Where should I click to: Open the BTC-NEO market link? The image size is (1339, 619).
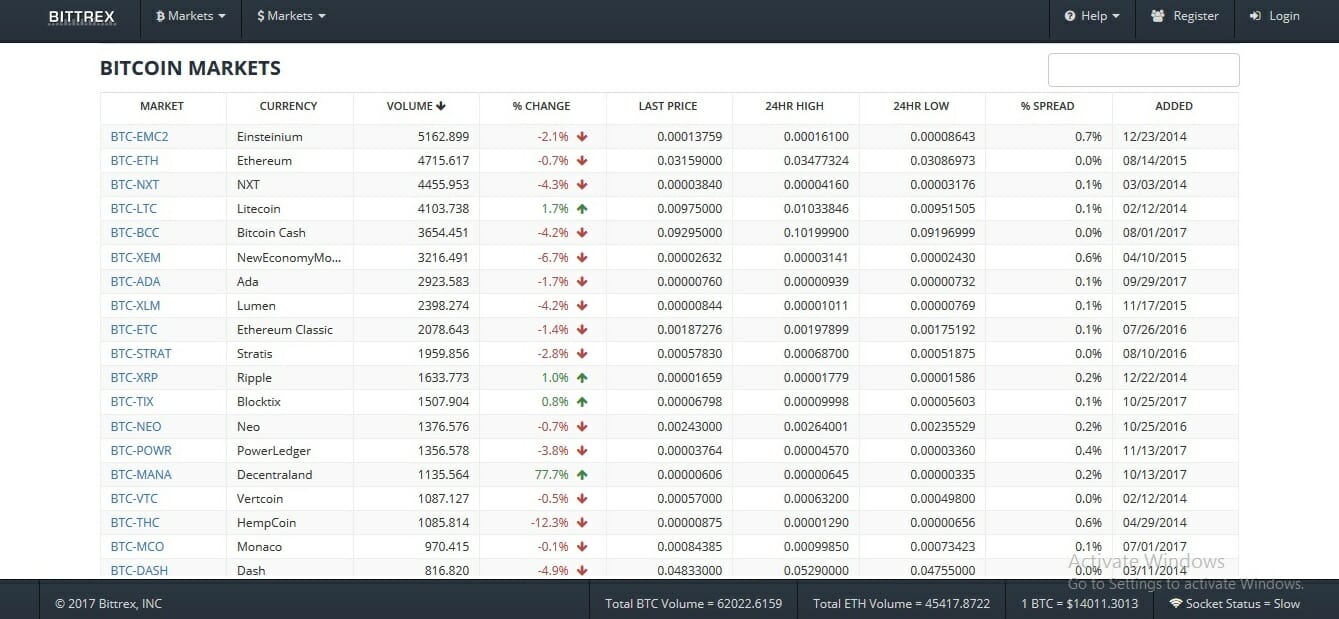(136, 427)
